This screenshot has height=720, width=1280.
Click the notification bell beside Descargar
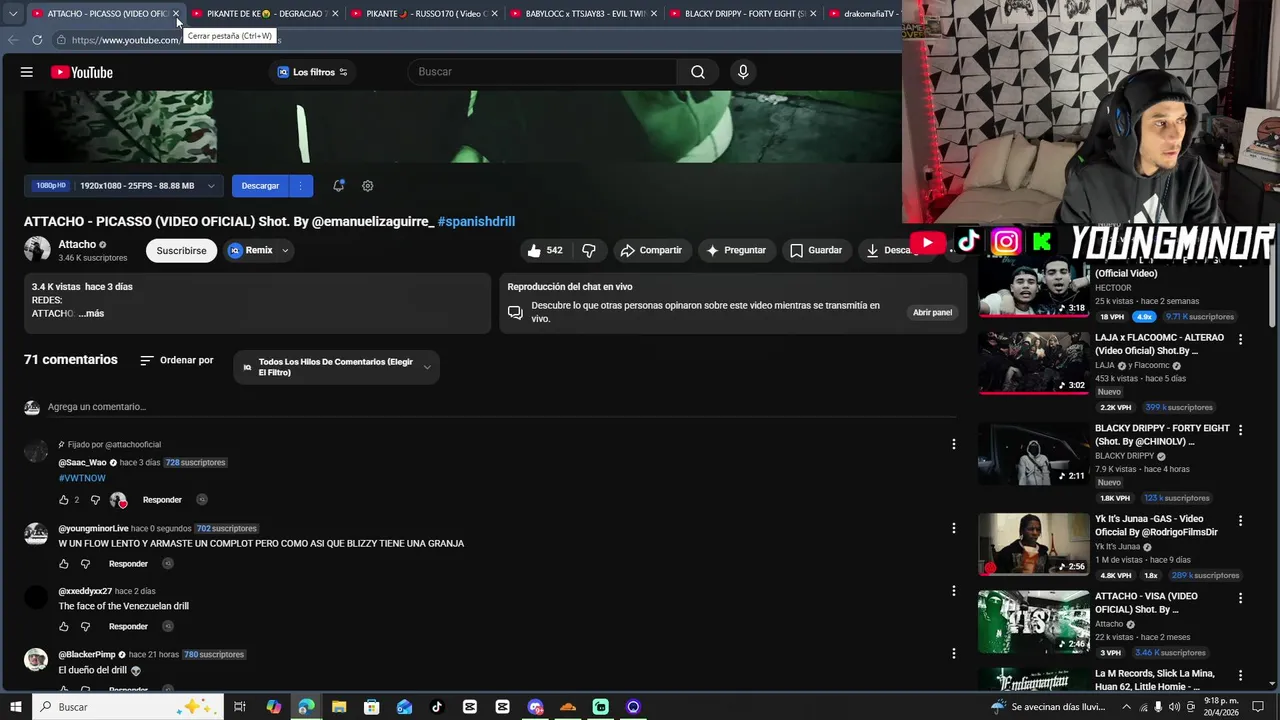339,186
